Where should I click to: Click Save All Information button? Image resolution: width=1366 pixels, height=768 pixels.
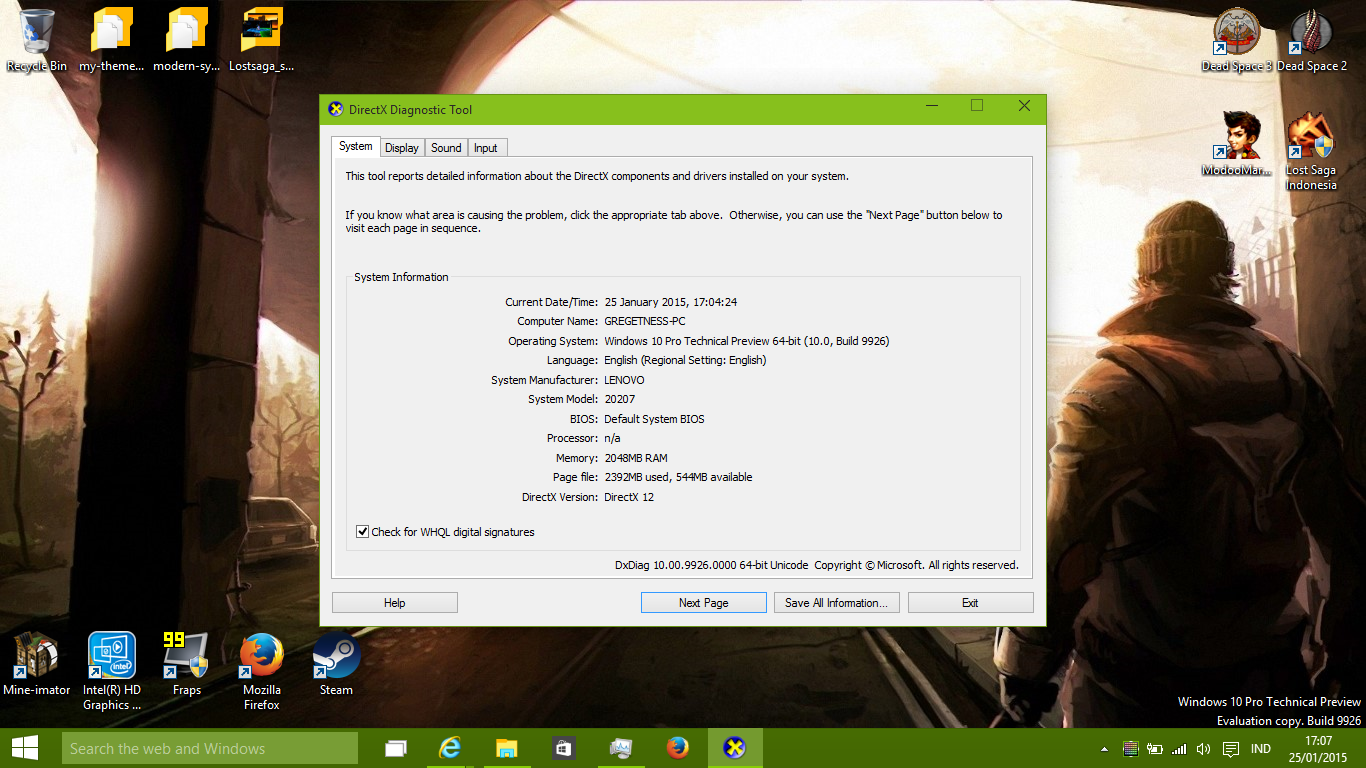click(x=837, y=603)
